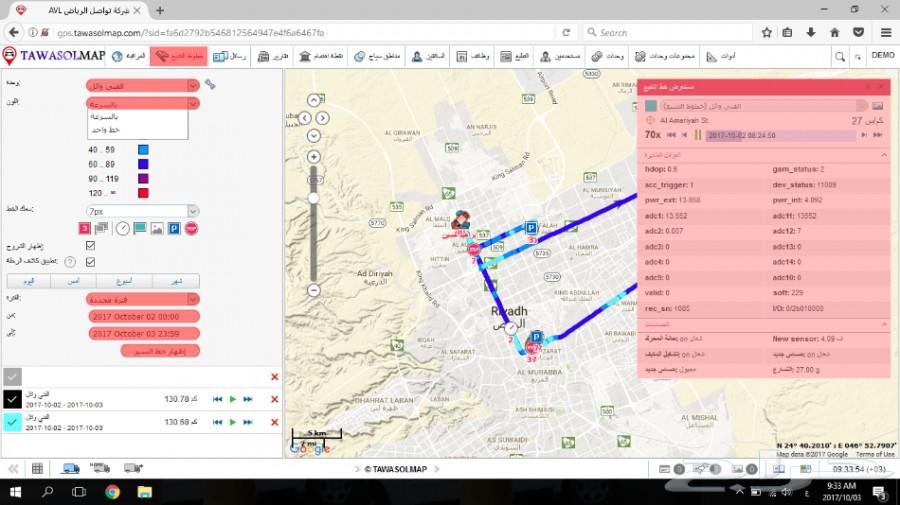The image size is (900, 505).
Task: Open the Tools tab with ruler icon
Action: tap(720, 56)
